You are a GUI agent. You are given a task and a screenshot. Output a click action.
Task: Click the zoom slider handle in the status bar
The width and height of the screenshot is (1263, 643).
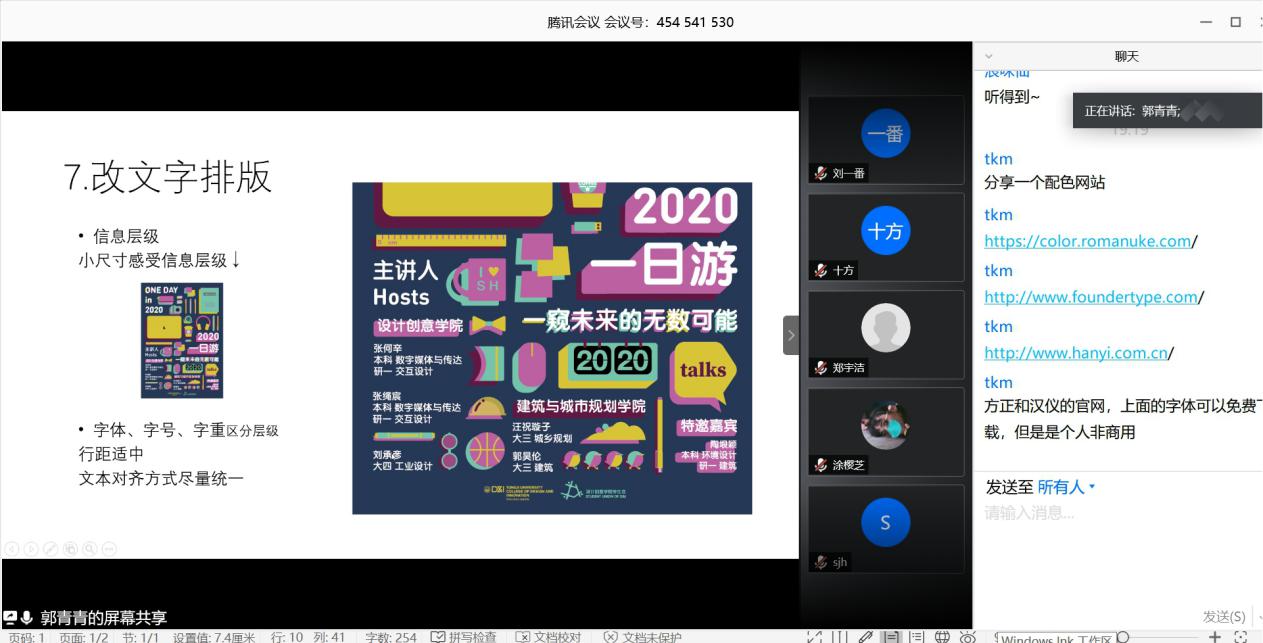pyautogui.click(x=1123, y=637)
